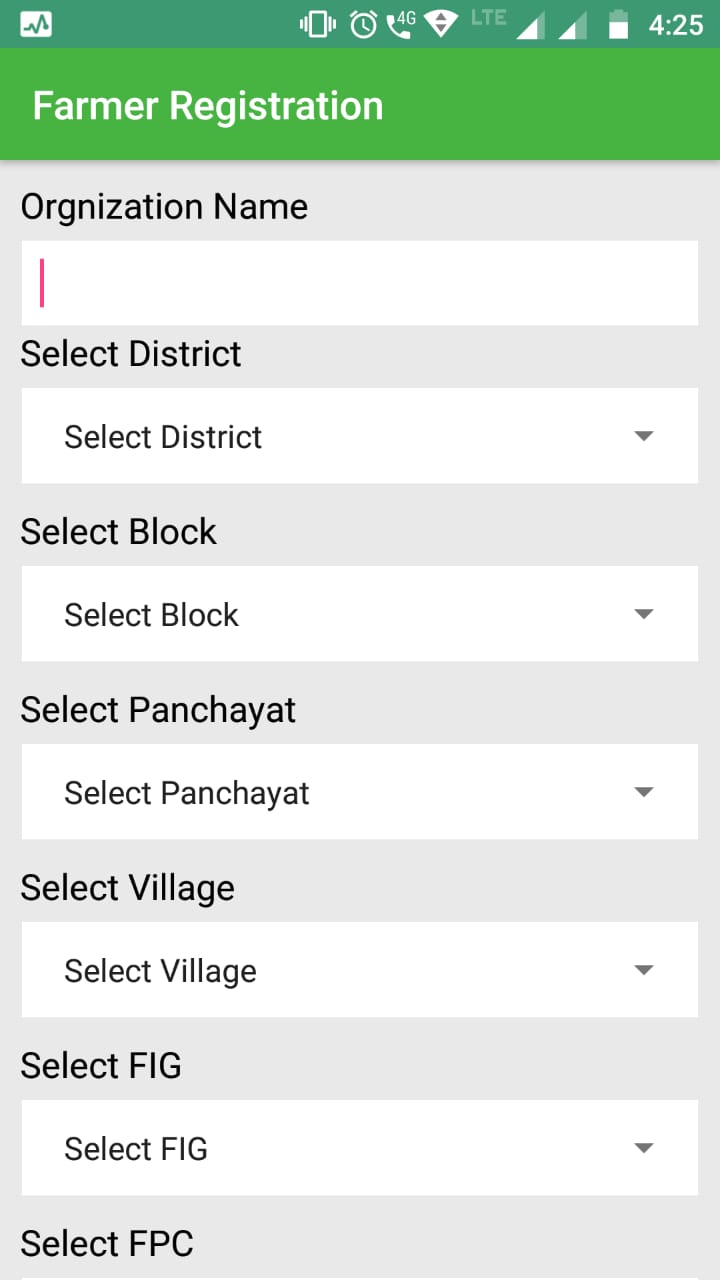This screenshot has width=720, height=1280.
Task: Tap the Select District arrow indicator
Action: click(644, 436)
